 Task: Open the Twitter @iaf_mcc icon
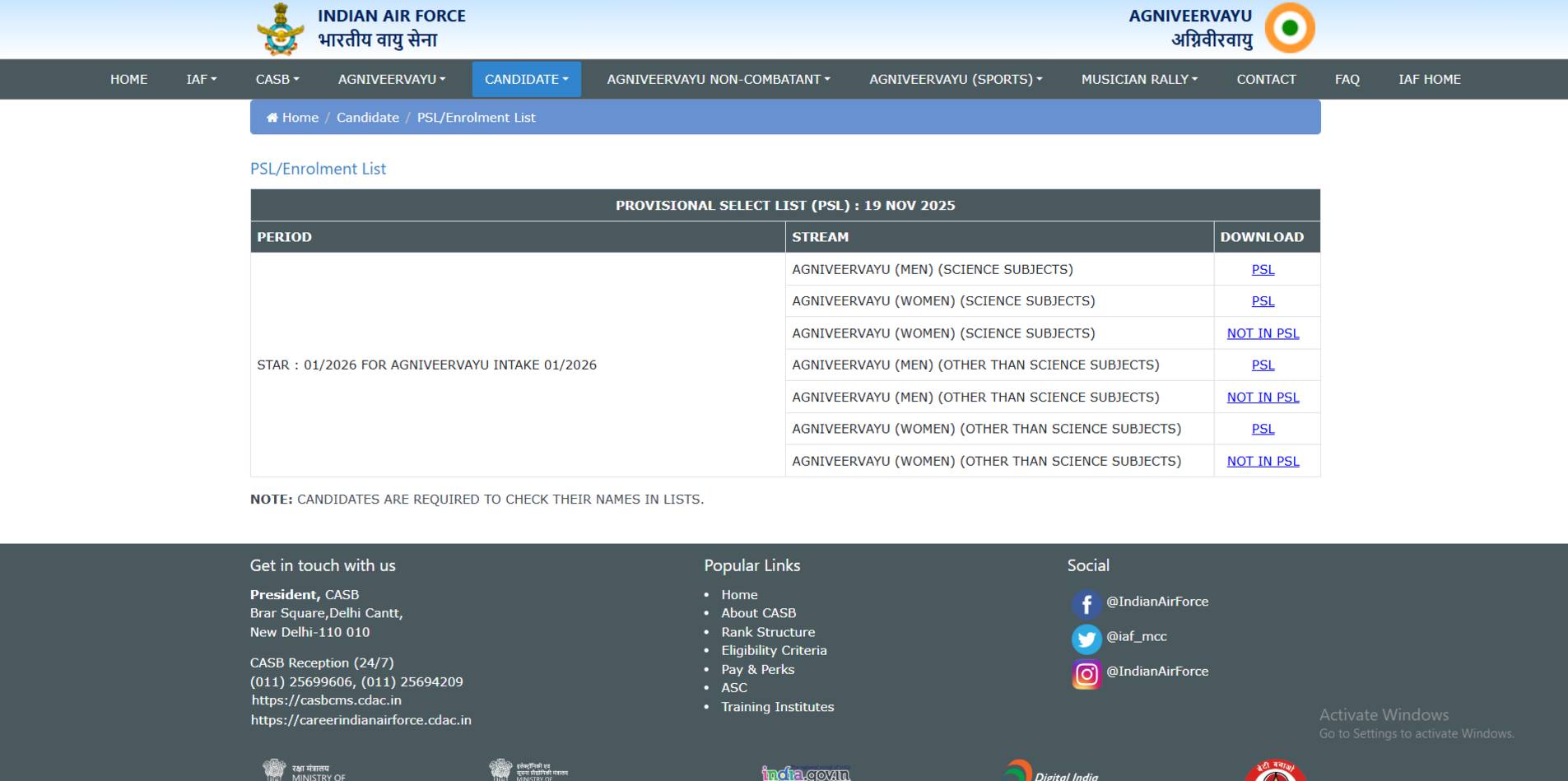point(1087,639)
